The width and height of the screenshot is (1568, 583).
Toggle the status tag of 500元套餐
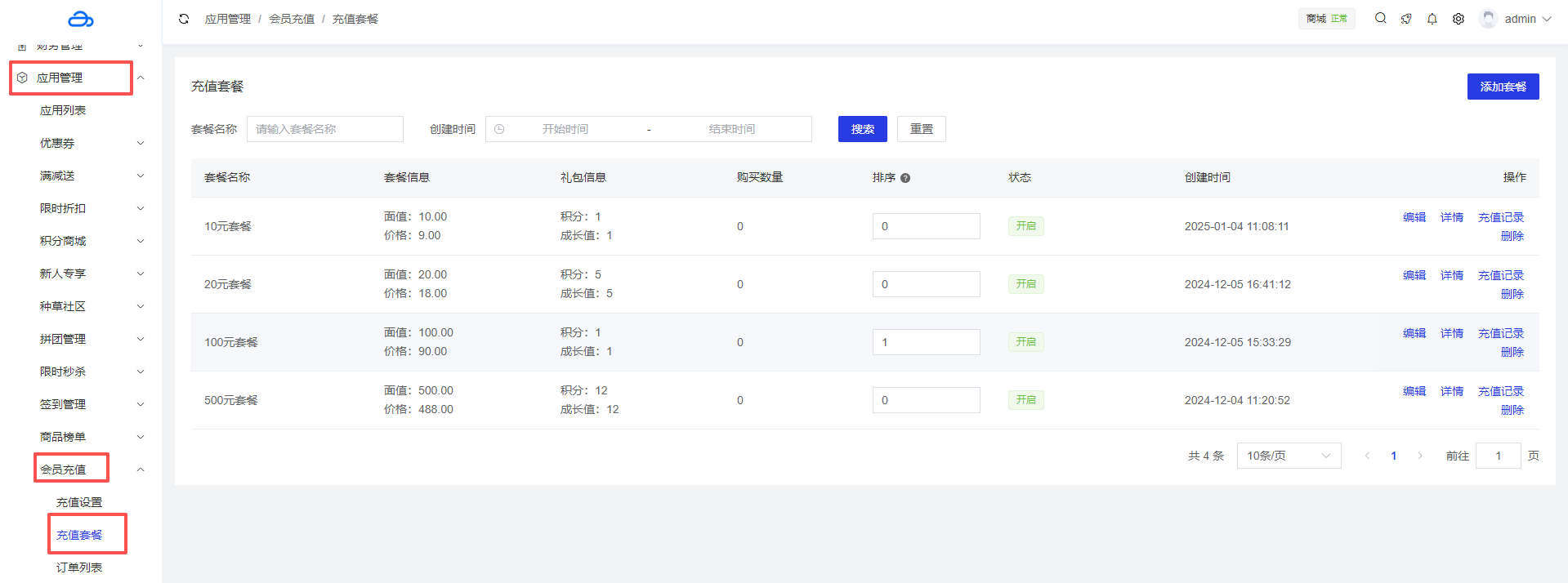coord(1025,400)
